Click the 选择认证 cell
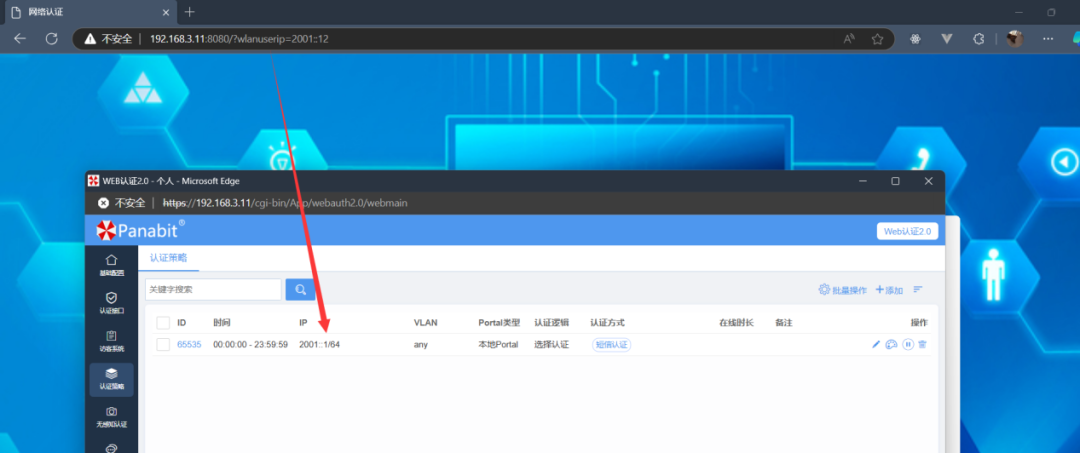The width and height of the screenshot is (1080, 453). click(x=551, y=344)
